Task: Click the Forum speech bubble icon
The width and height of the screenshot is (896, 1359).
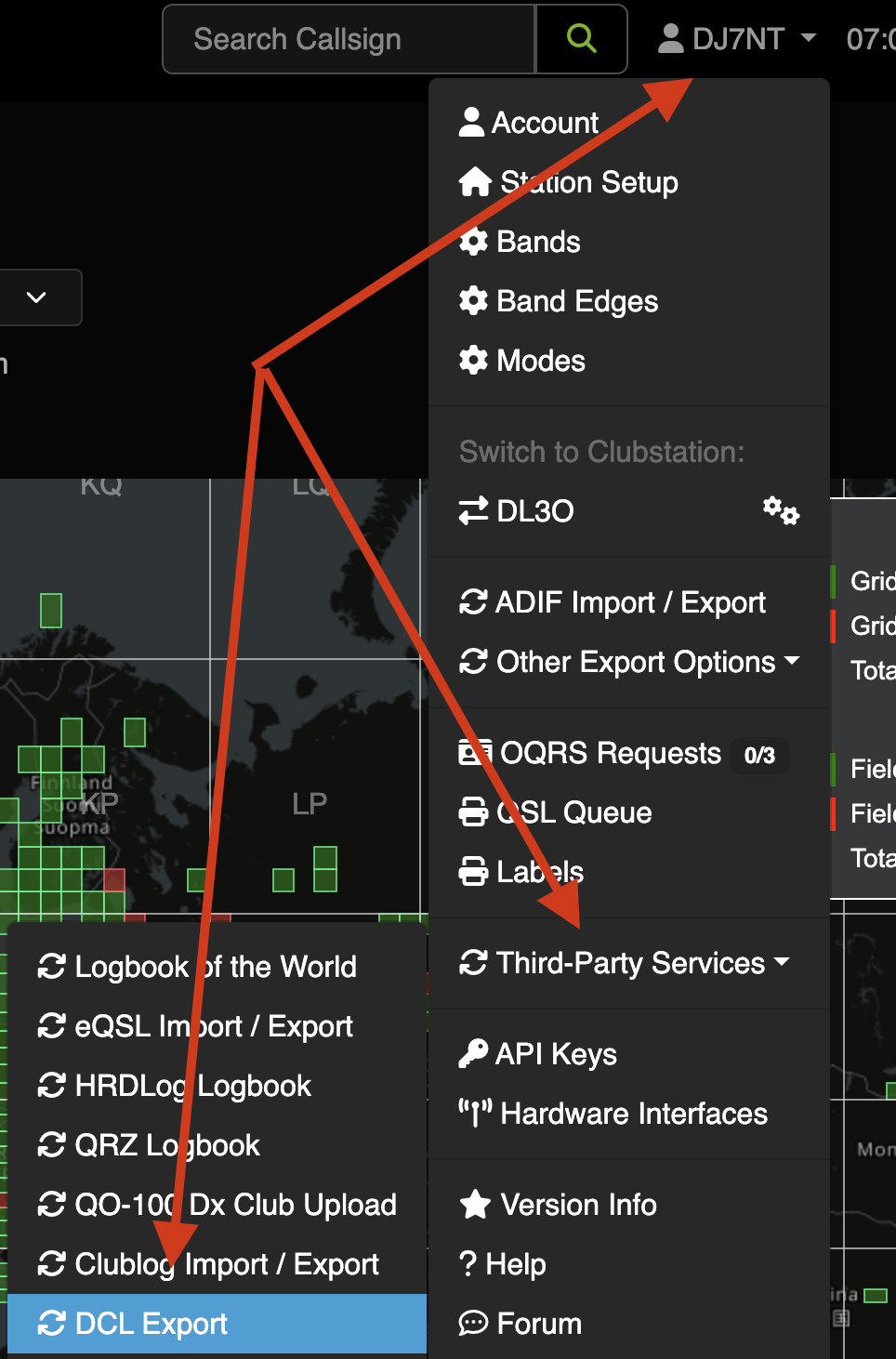Action: coord(473,1324)
